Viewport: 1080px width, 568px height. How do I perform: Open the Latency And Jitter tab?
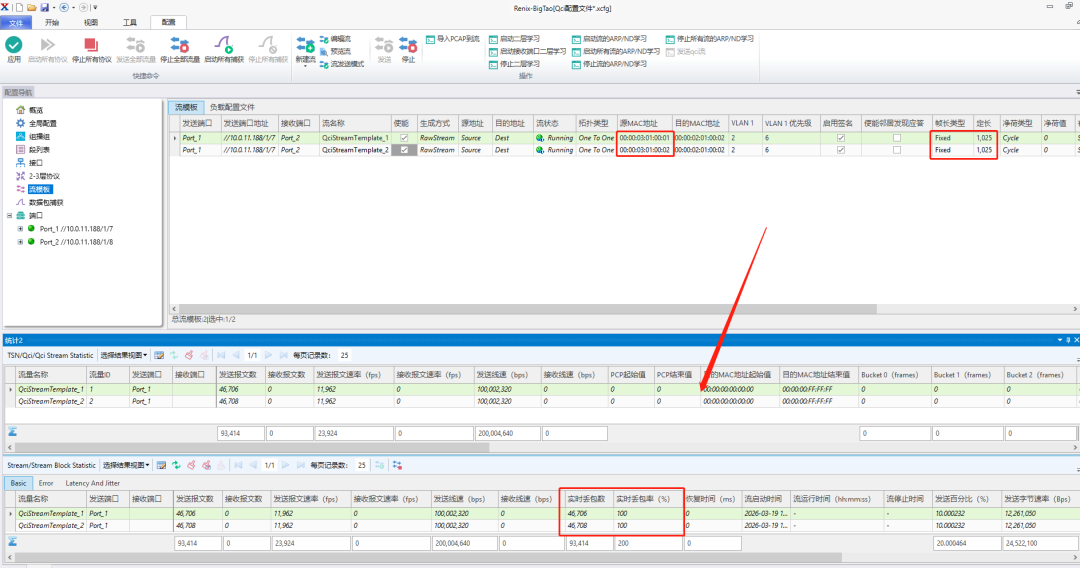click(92, 483)
